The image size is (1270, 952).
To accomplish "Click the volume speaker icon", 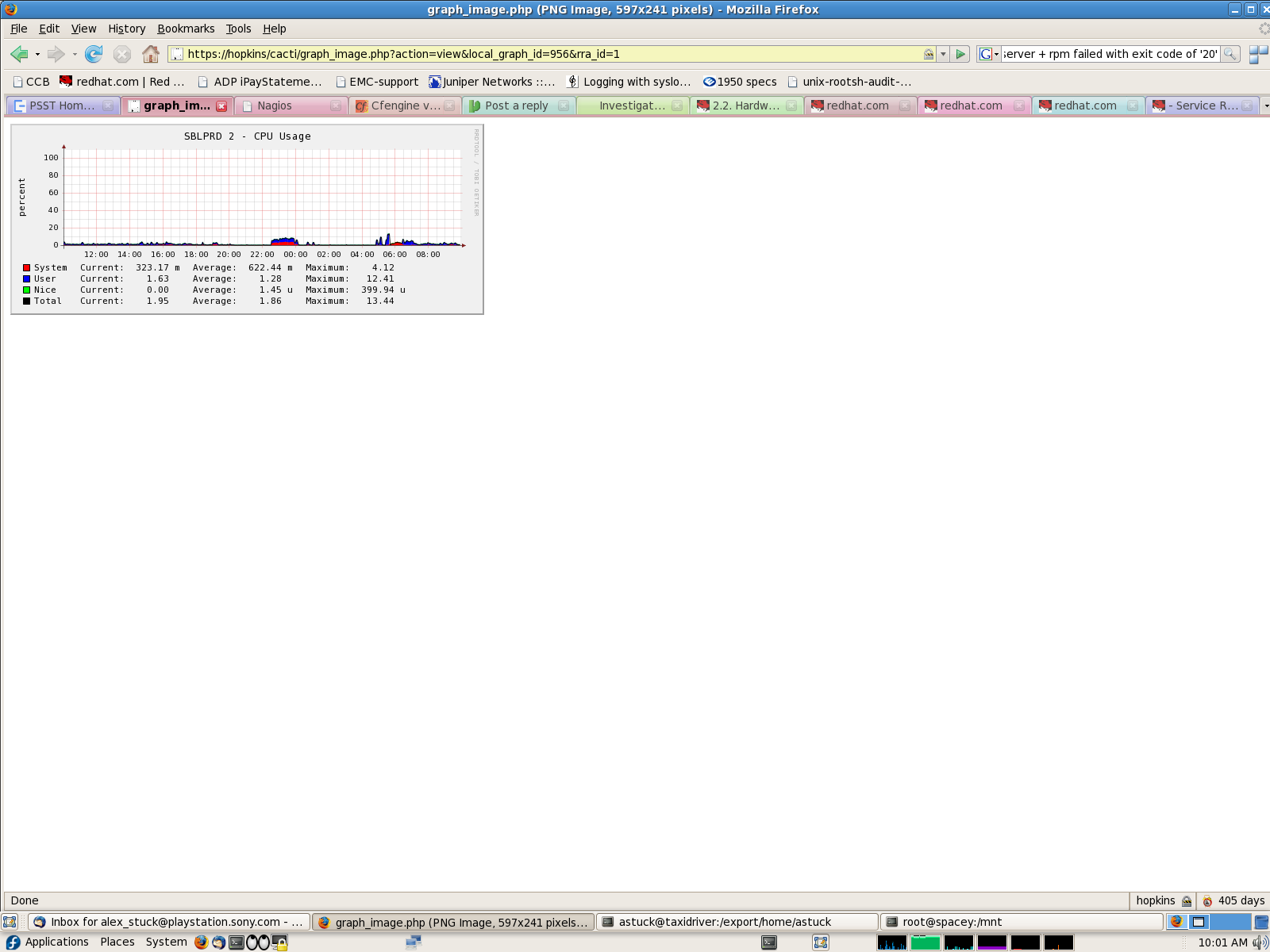I will click(x=1260, y=942).
